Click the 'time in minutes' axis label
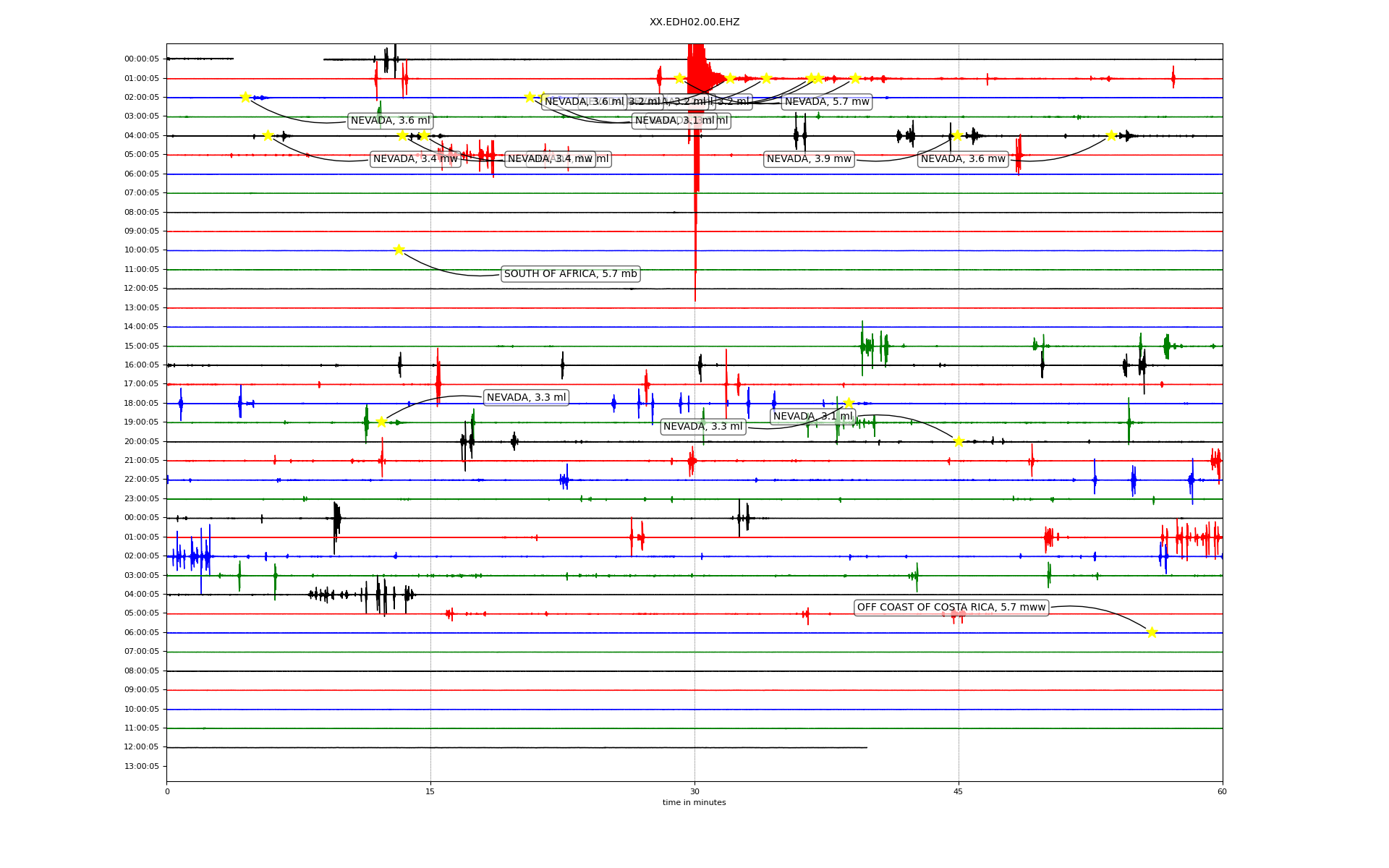Screen dimensions: 1389x868 point(694,803)
